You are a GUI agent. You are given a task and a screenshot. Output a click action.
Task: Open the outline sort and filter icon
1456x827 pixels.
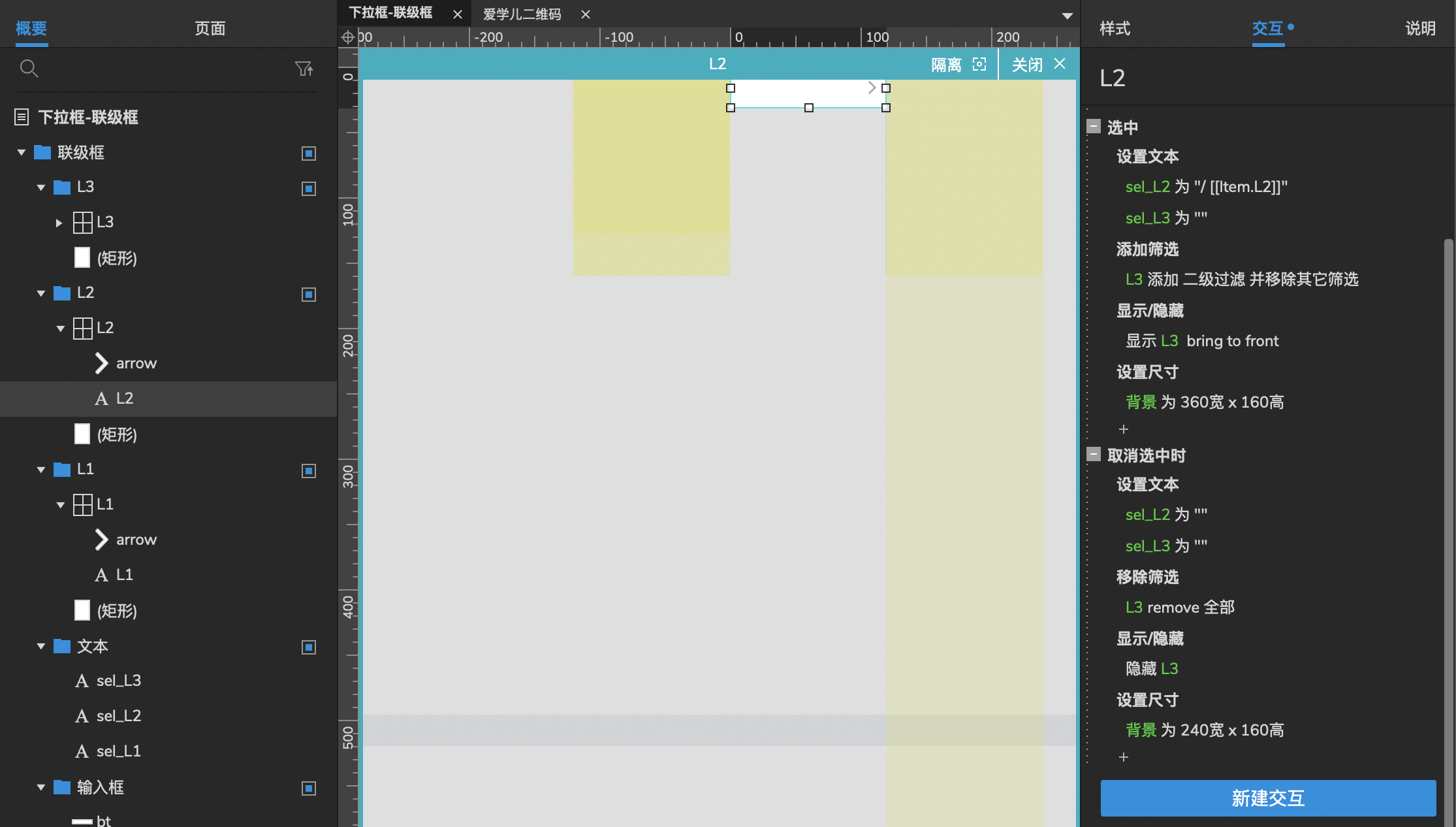[x=304, y=68]
